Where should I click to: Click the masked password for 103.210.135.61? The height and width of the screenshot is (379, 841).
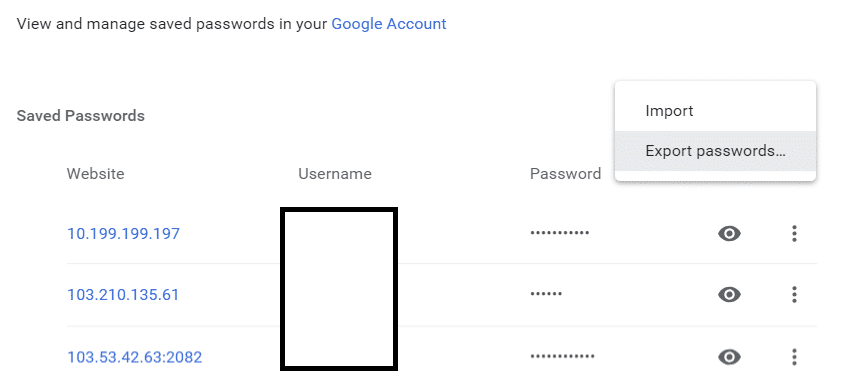pos(546,294)
